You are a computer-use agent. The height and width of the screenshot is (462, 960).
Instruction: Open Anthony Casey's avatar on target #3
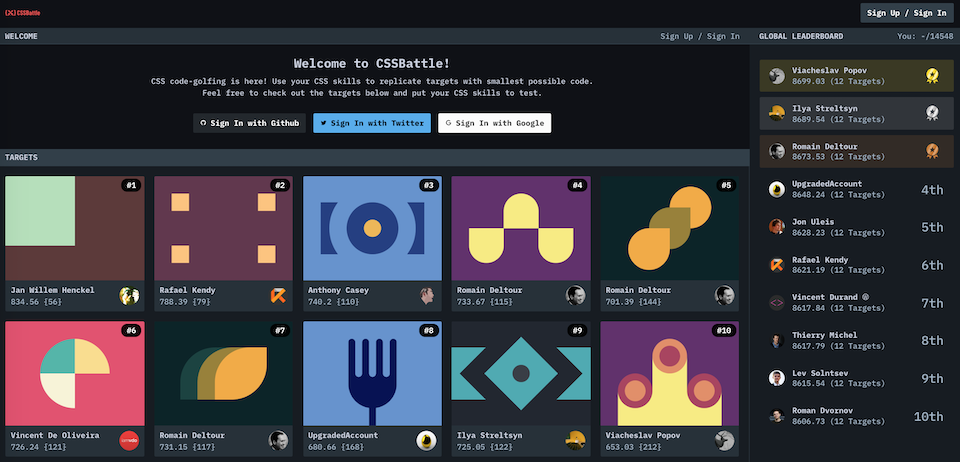pyautogui.click(x=427, y=296)
